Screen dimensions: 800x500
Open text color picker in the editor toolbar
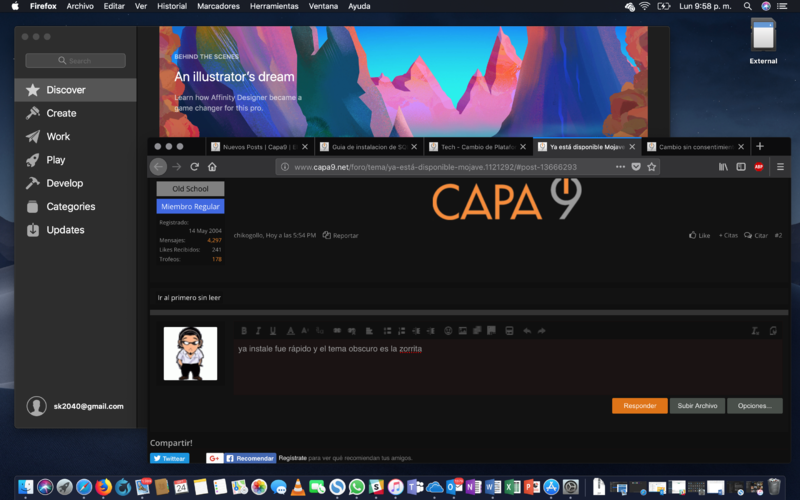click(x=290, y=331)
